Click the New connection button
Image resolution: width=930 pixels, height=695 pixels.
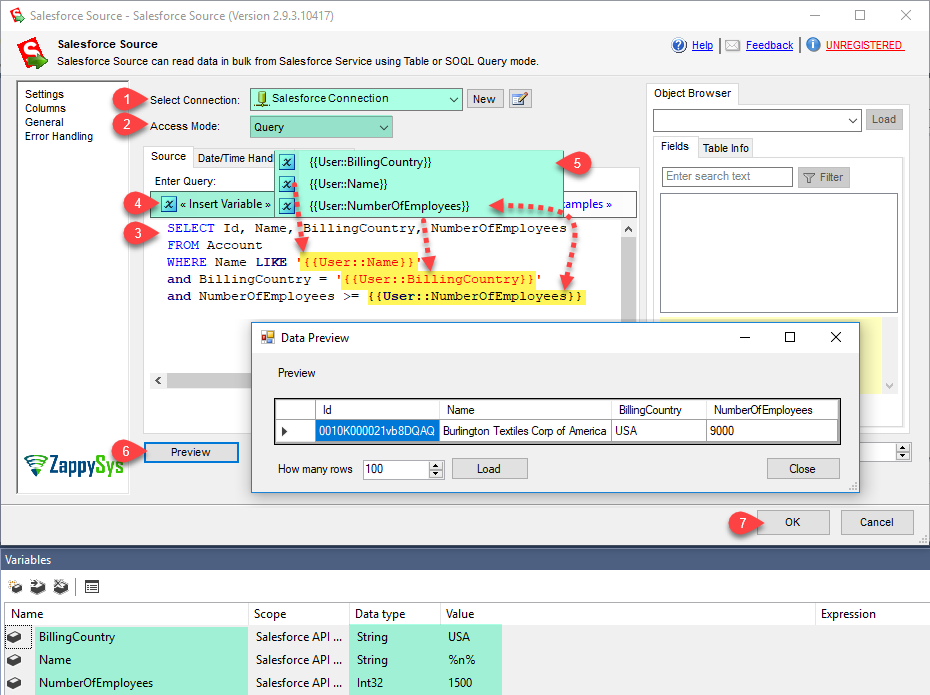point(485,99)
